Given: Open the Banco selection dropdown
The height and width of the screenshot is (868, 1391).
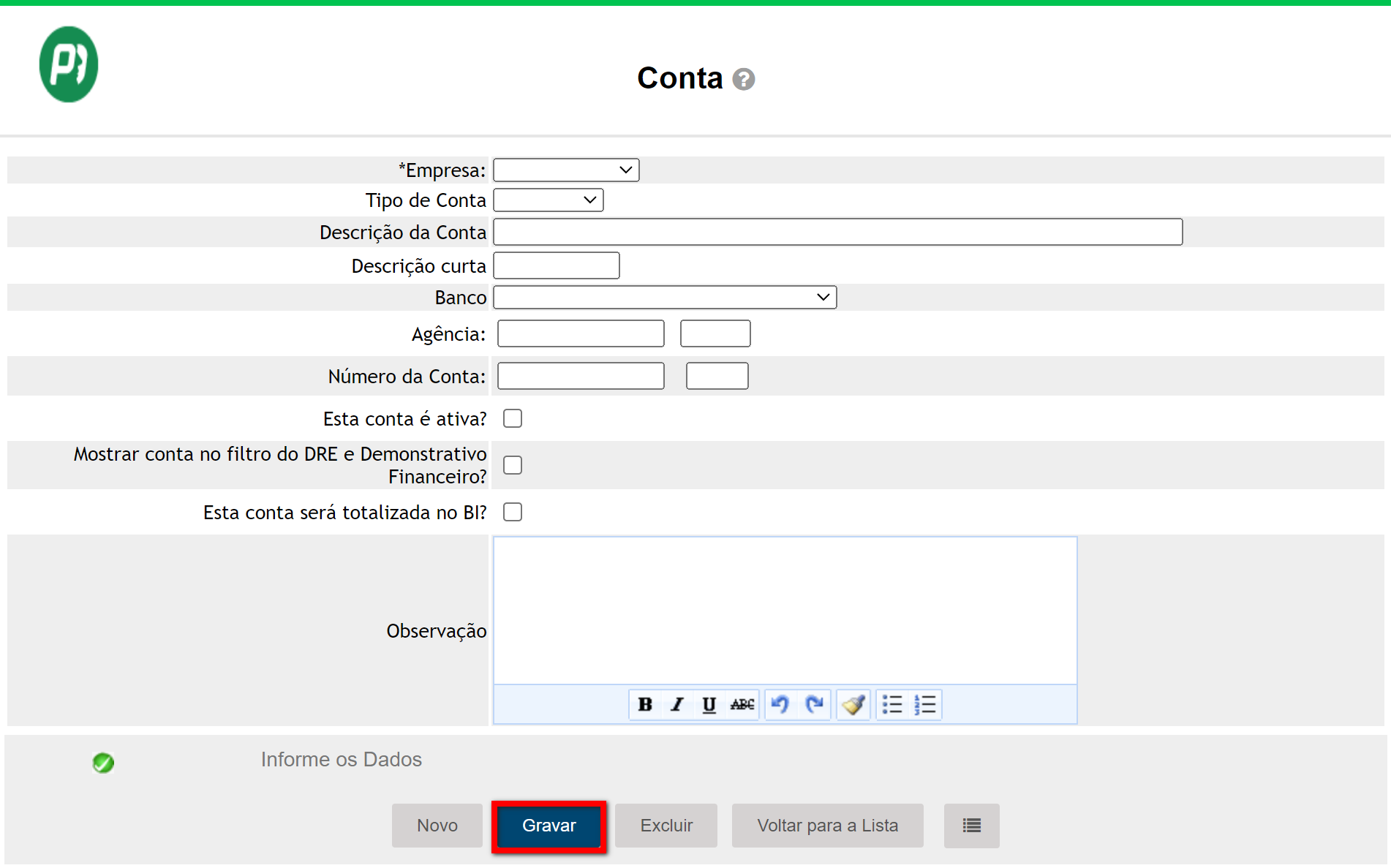Looking at the screenshot, I should pyautogui.click(x=664, y=297).
